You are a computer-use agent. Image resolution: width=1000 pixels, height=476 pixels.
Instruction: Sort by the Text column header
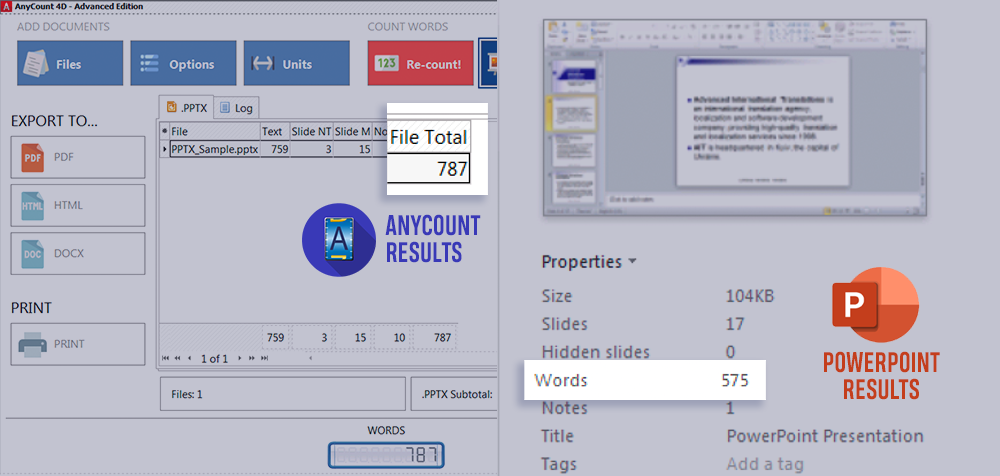276,131
